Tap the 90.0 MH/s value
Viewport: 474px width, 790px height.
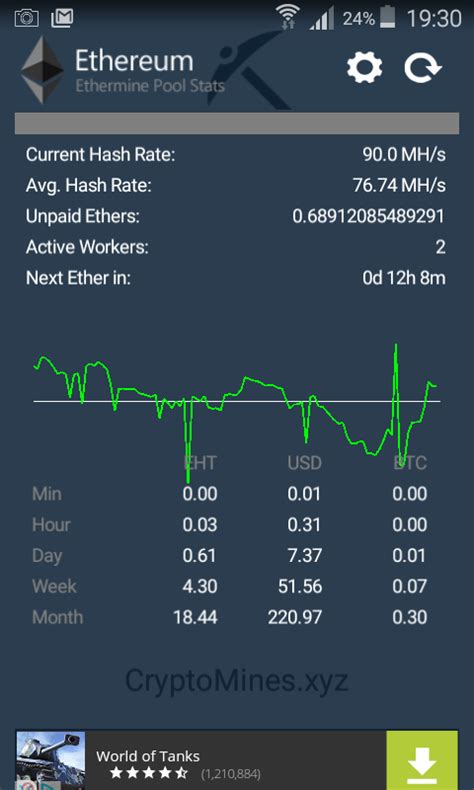pos(404,155)
